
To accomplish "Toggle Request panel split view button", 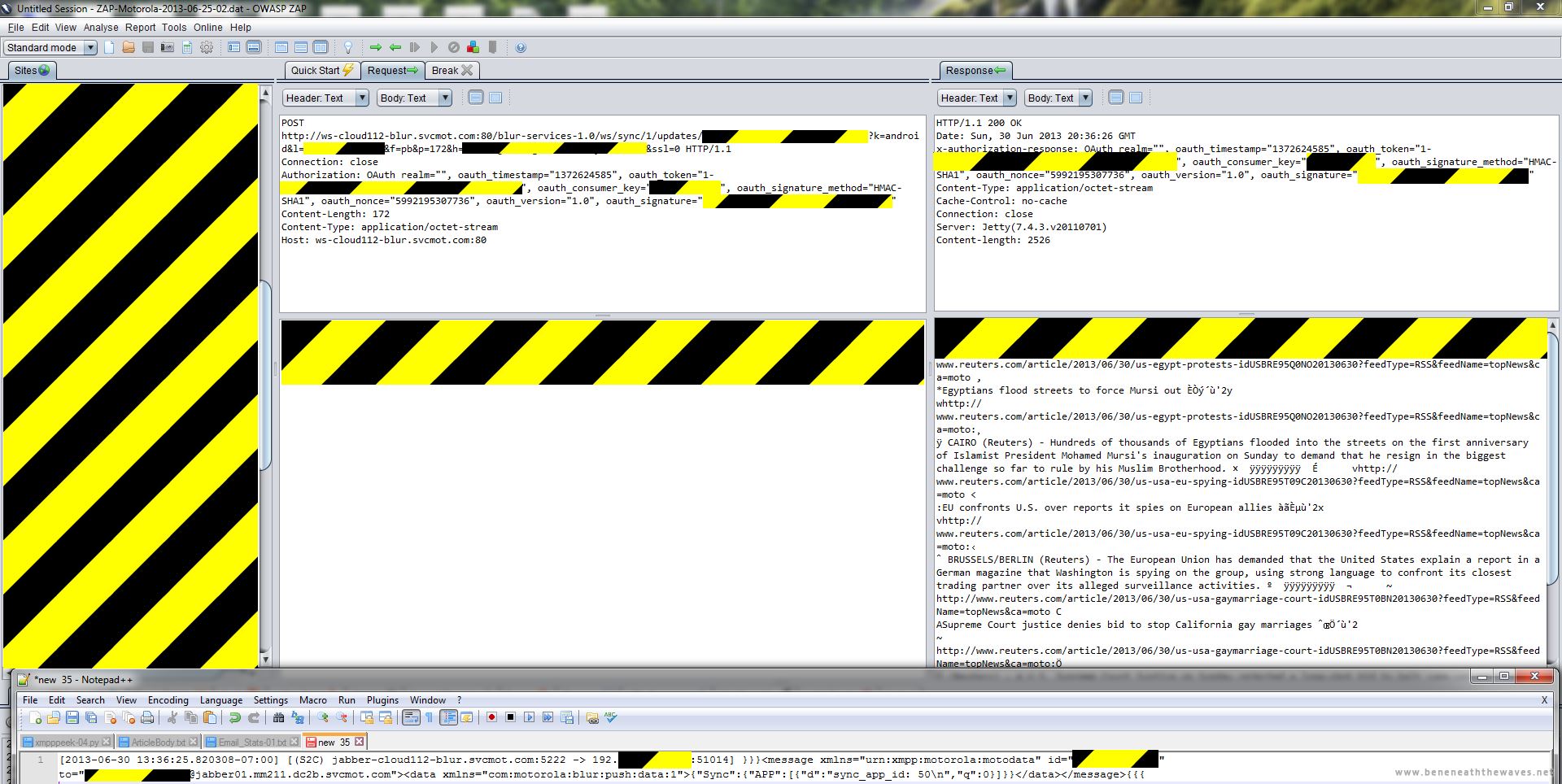I will tap(476, 98).
